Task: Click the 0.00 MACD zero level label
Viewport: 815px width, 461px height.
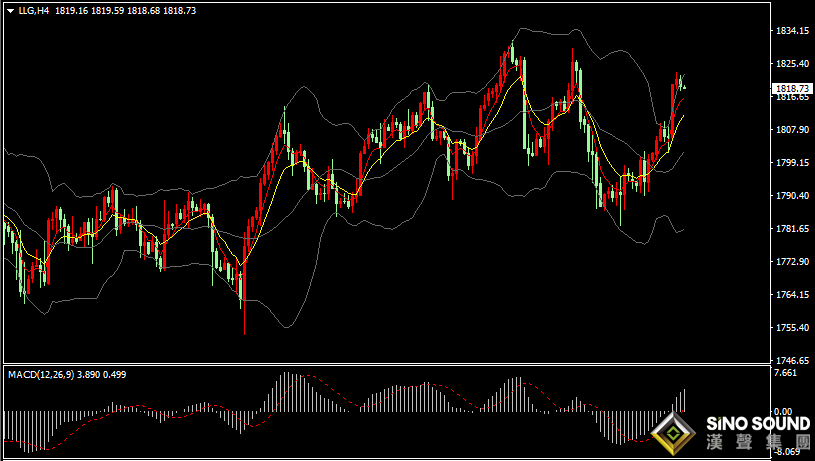Action: click(x=783, y=411)
